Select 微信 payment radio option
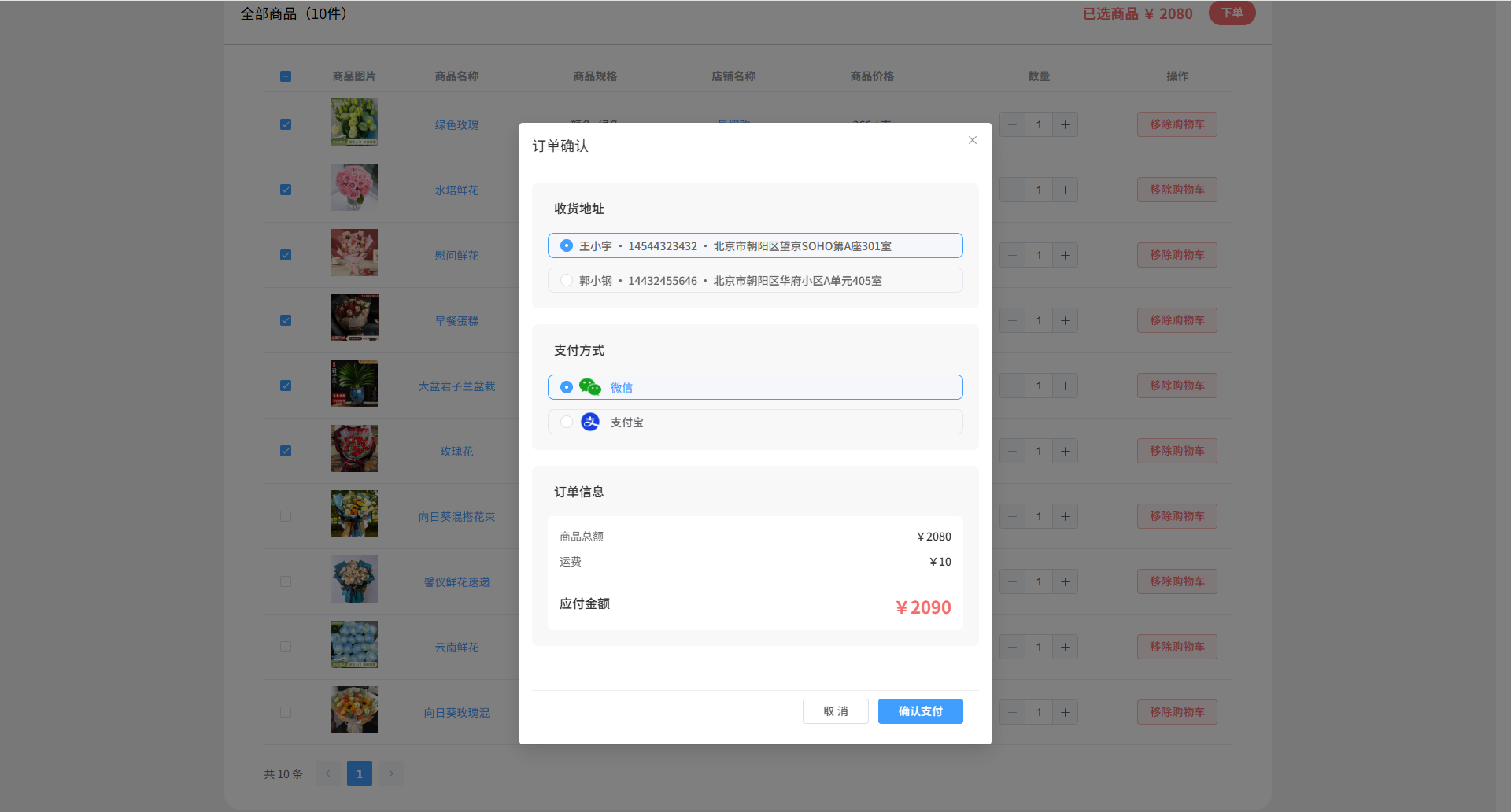The image size is (1511, 812). [x=567, y=387]
